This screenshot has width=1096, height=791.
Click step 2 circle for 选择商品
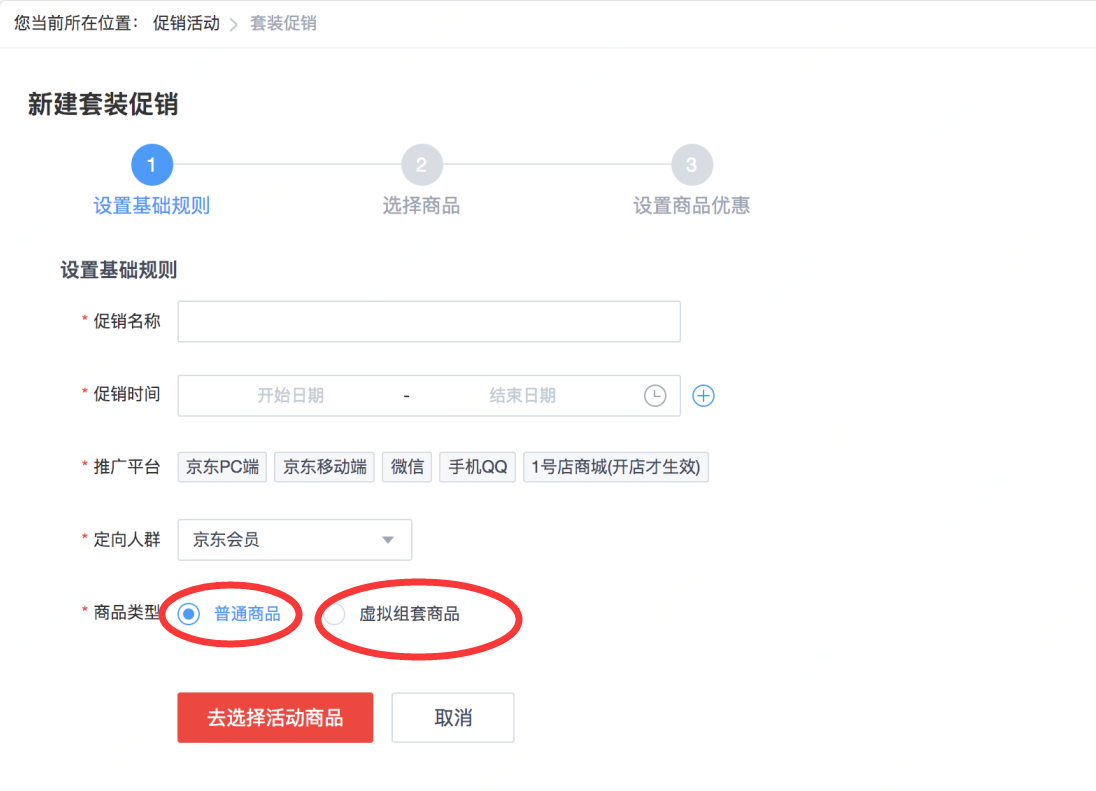tap(421, 165)
